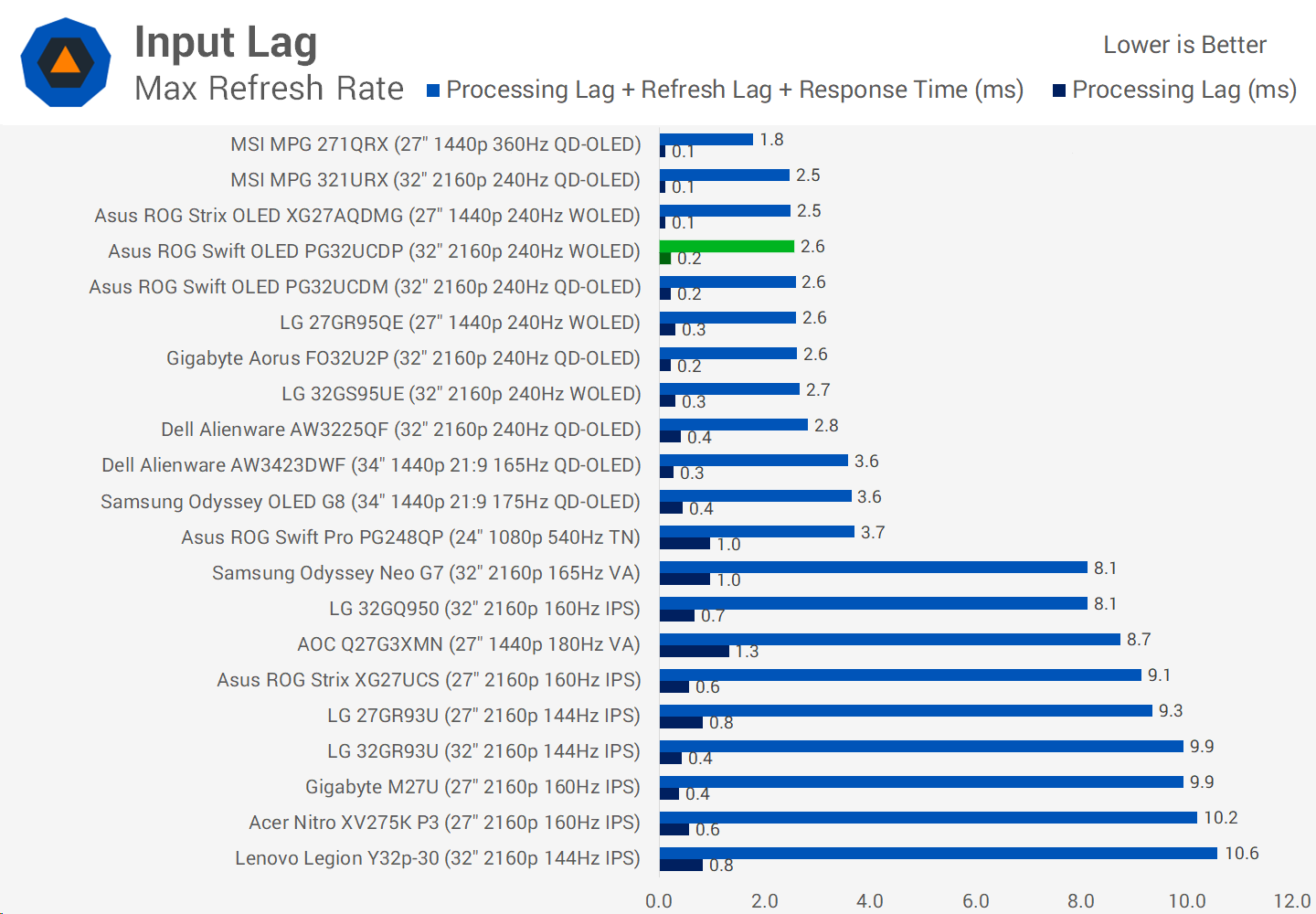Click the 9.1 value for Asus XG27UCS
1316x914 pixels.
tap(1159, 675)
